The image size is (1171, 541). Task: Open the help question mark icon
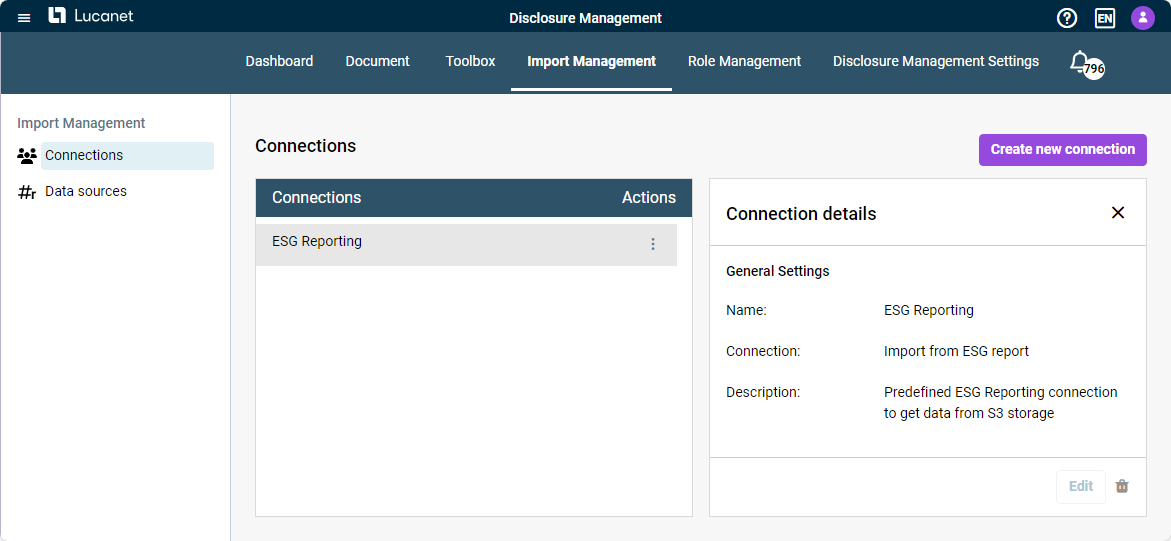click(1067, 18)
